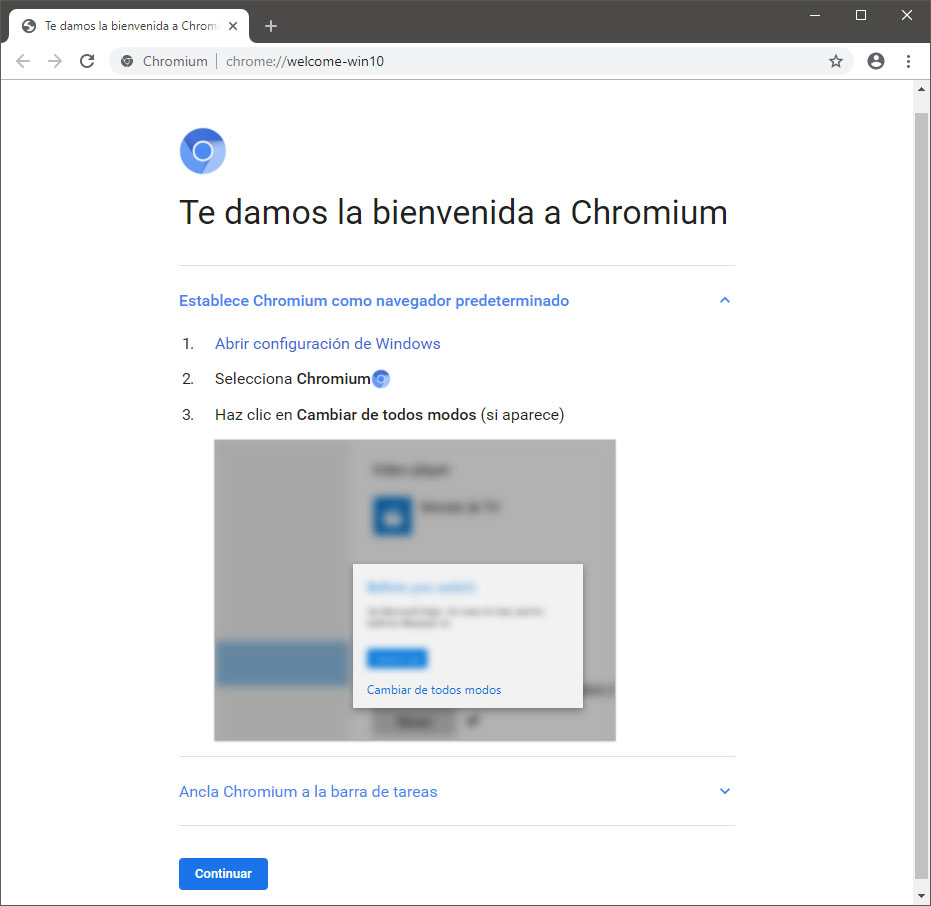Open a new tab with plus button
The width and height of the screenshot is (931, 906).
(x=271, y=26)
